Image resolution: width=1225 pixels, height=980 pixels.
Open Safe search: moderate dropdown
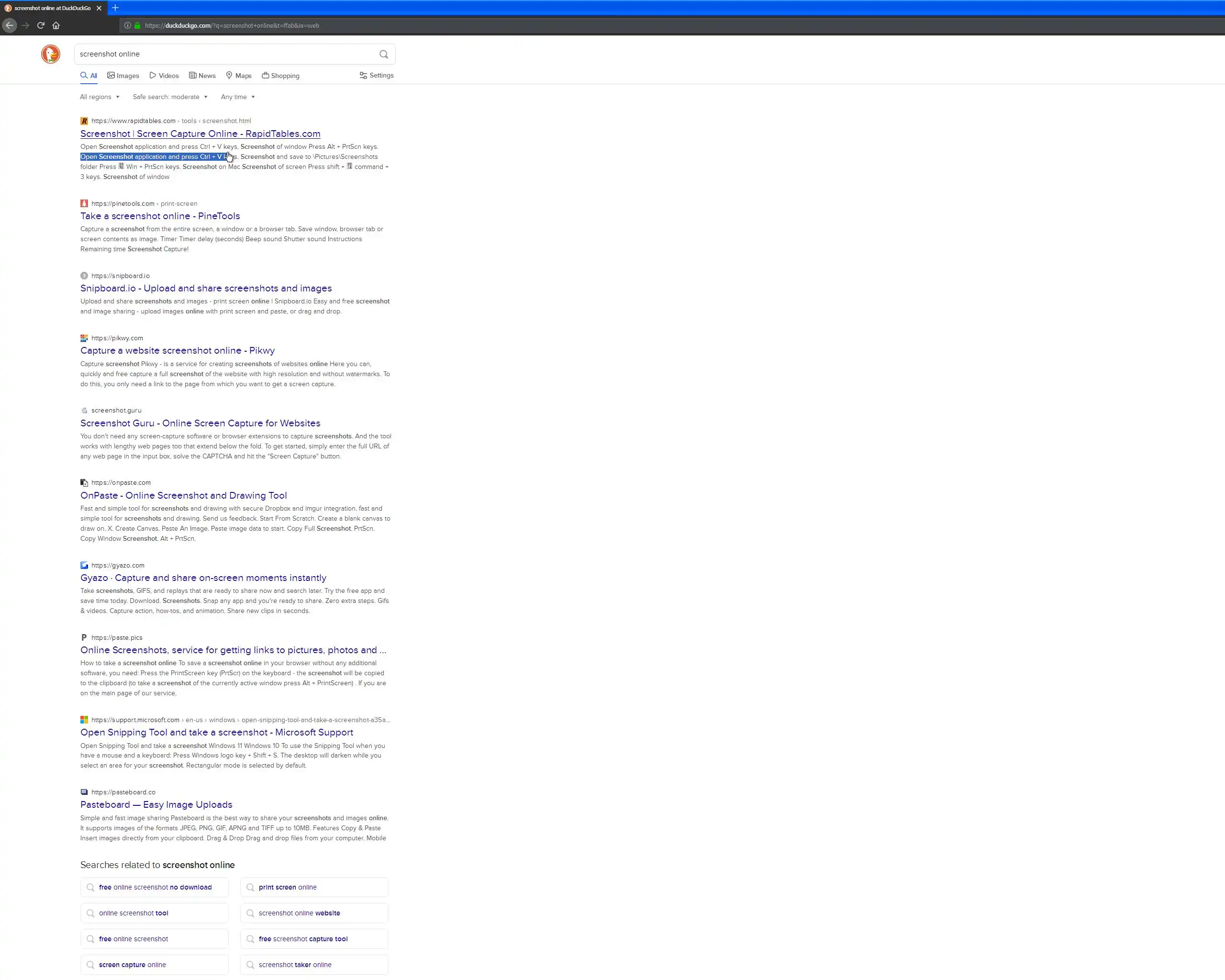click(170, 97)
